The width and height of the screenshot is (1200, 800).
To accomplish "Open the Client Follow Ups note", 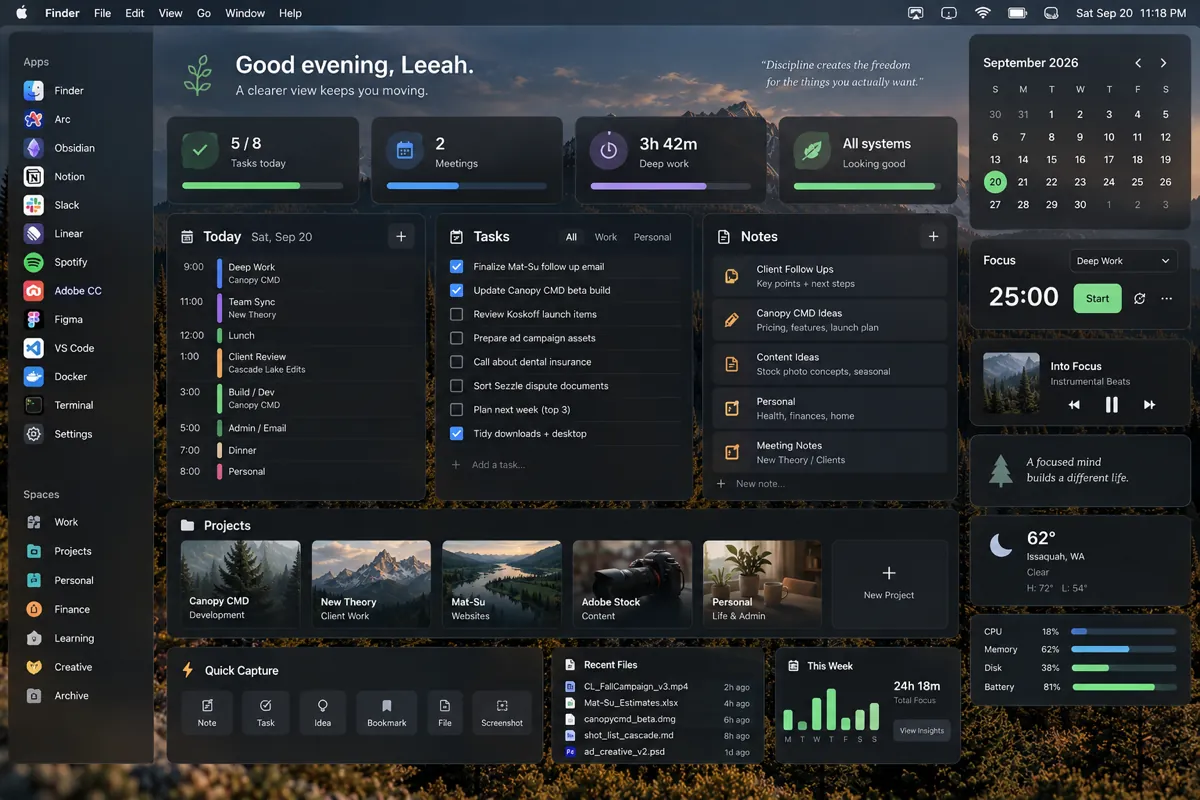I will point(829,276).
